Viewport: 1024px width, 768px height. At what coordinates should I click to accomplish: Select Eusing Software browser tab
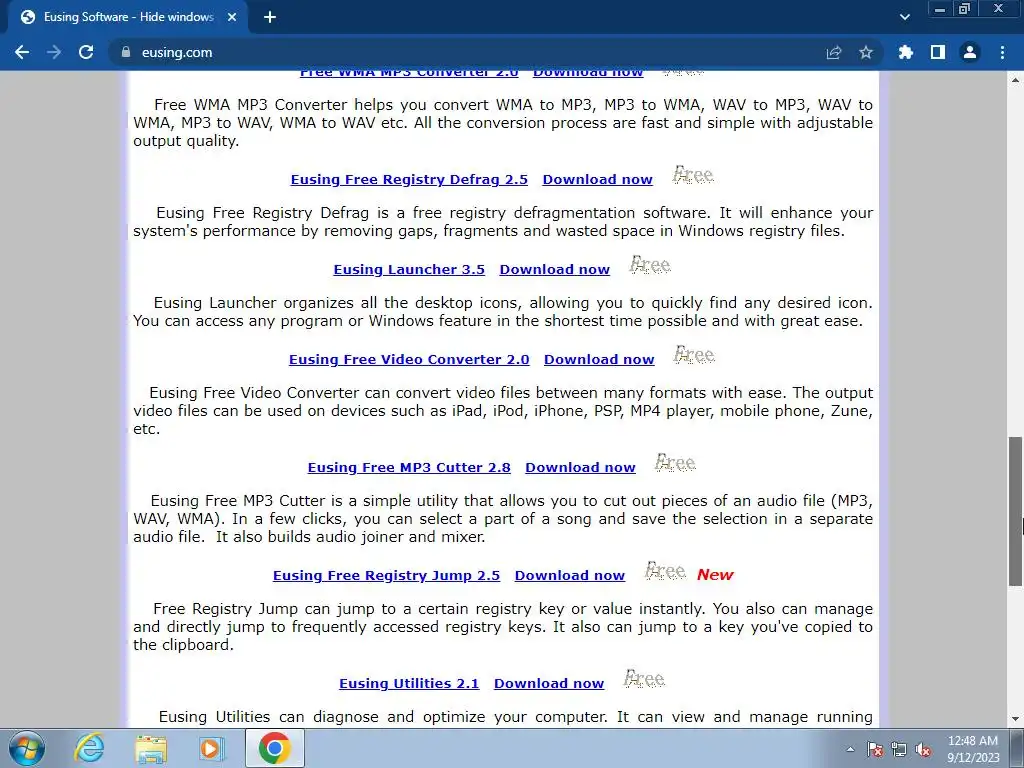click(127, 18)
